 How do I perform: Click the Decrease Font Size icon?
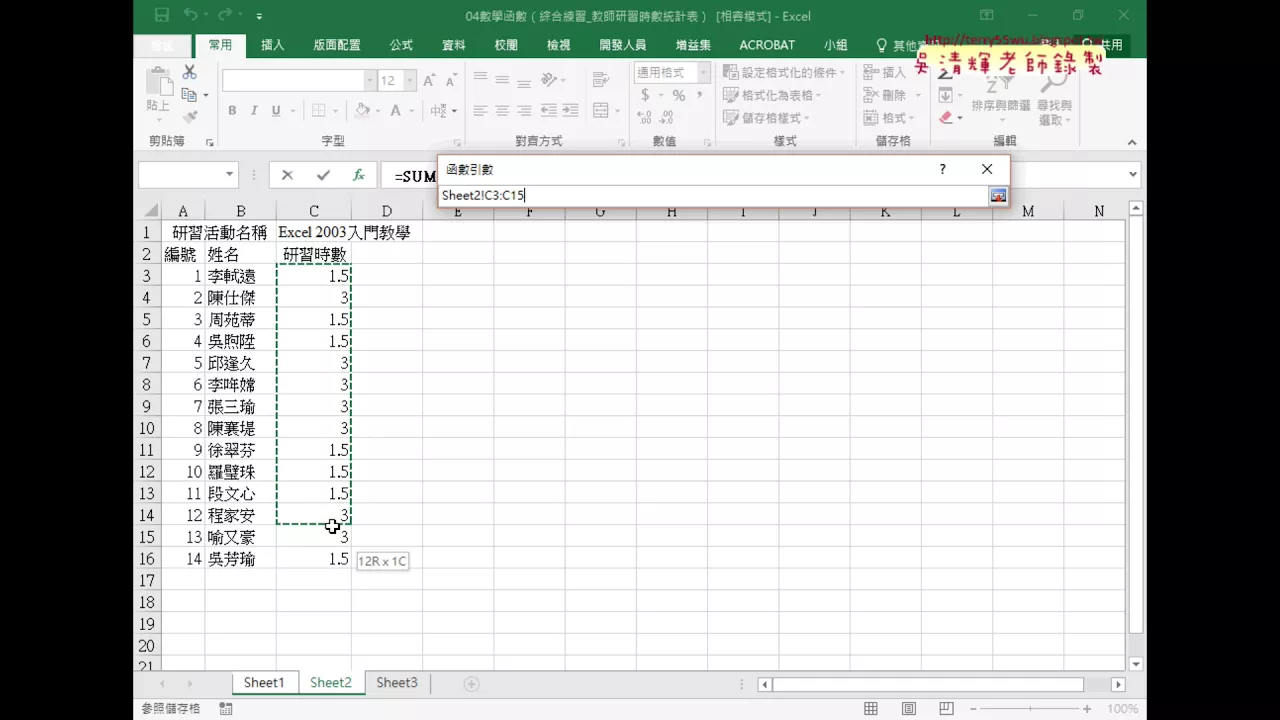pyautogui.click(x=451, y=81)
